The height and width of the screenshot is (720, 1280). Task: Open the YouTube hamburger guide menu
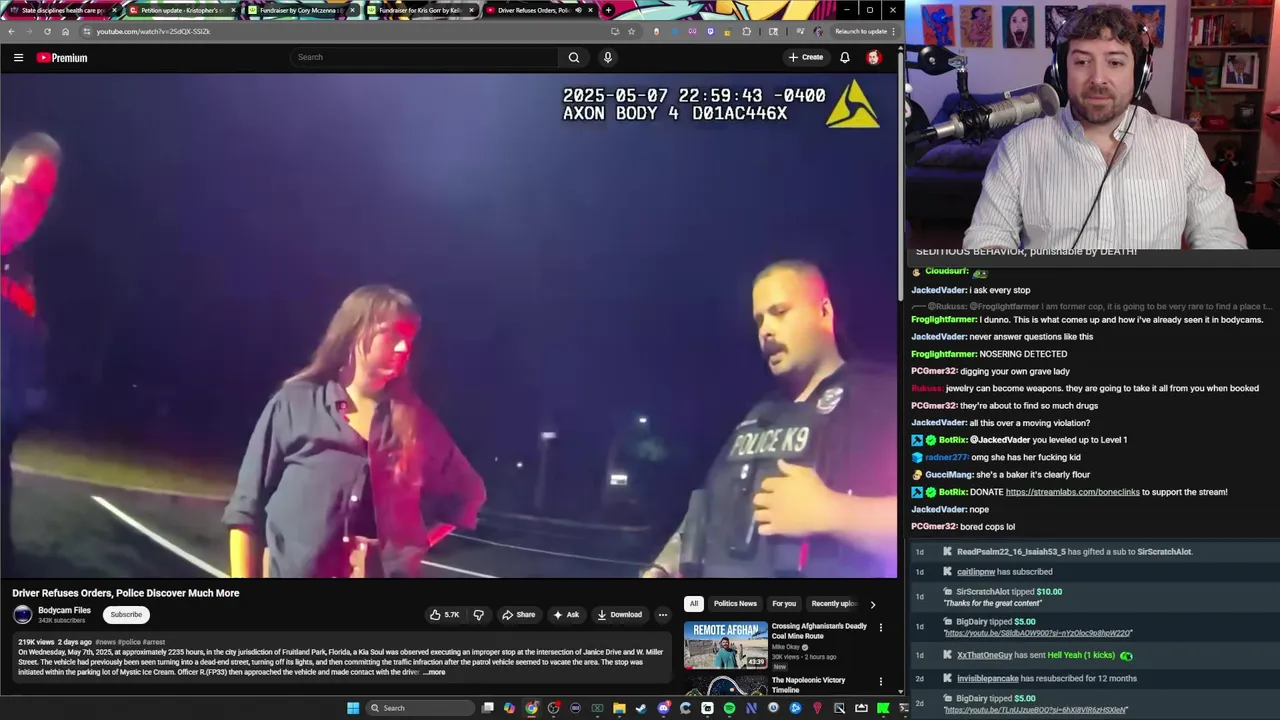pos(18,57)
